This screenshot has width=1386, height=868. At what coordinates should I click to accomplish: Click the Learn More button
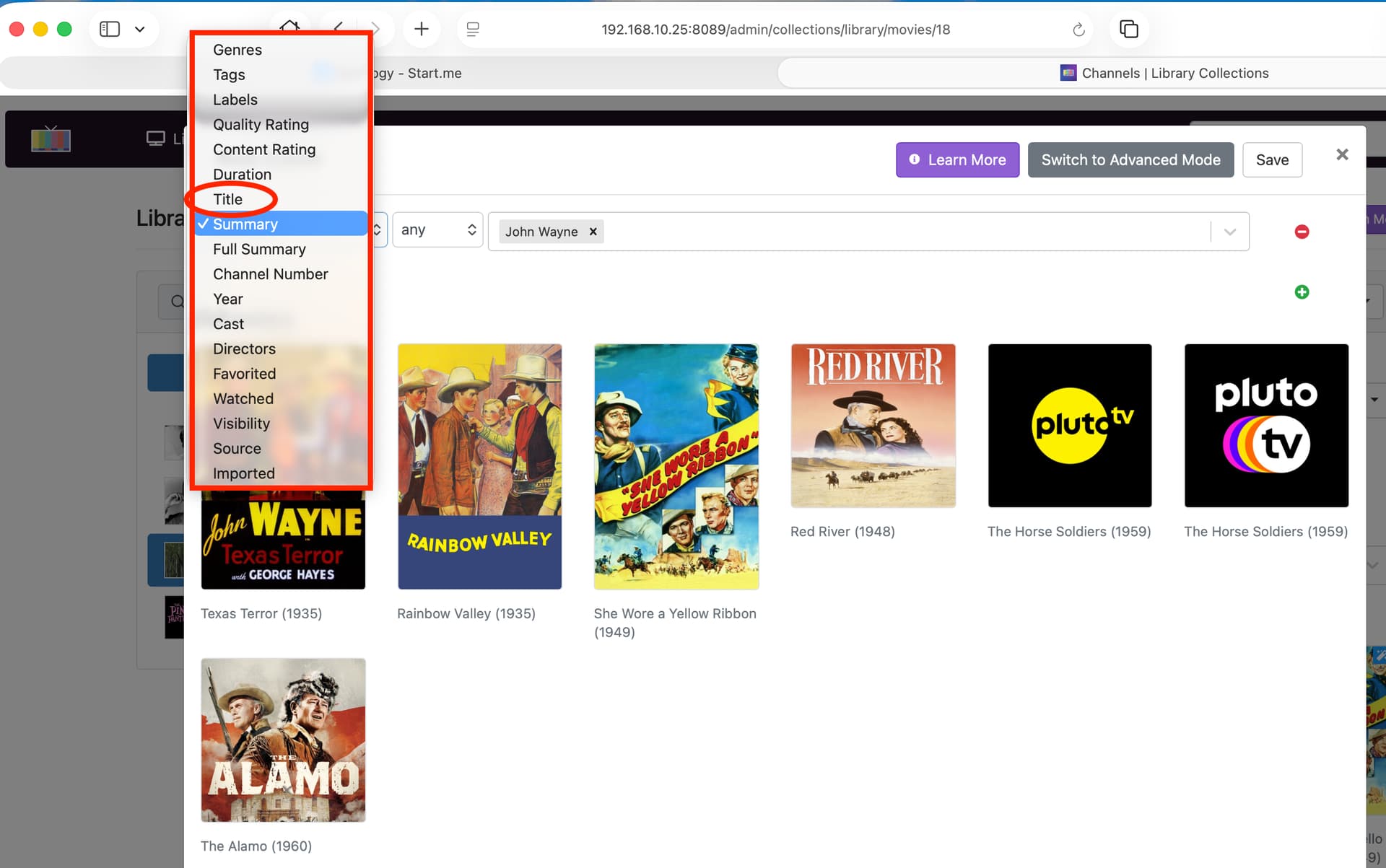(x=957, y=160)
